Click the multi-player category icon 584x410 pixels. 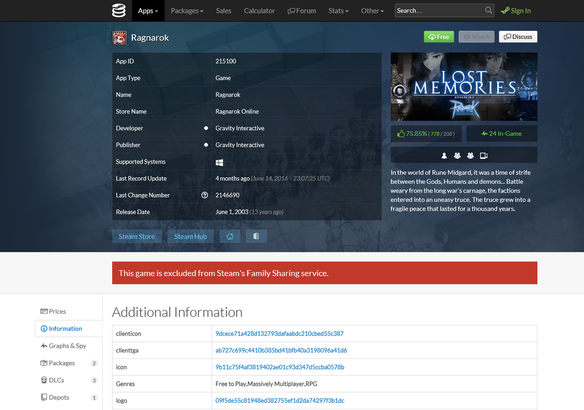click(457, 156)
